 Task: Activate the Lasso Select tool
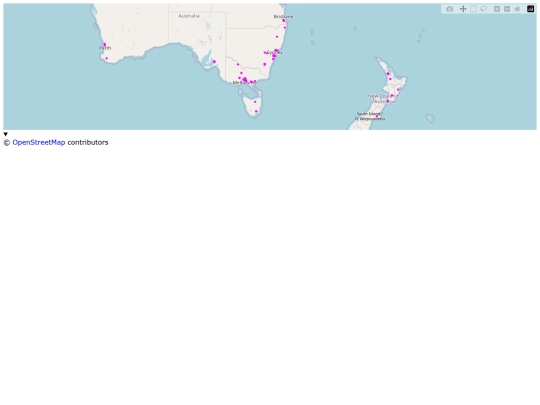coord(483,9)
